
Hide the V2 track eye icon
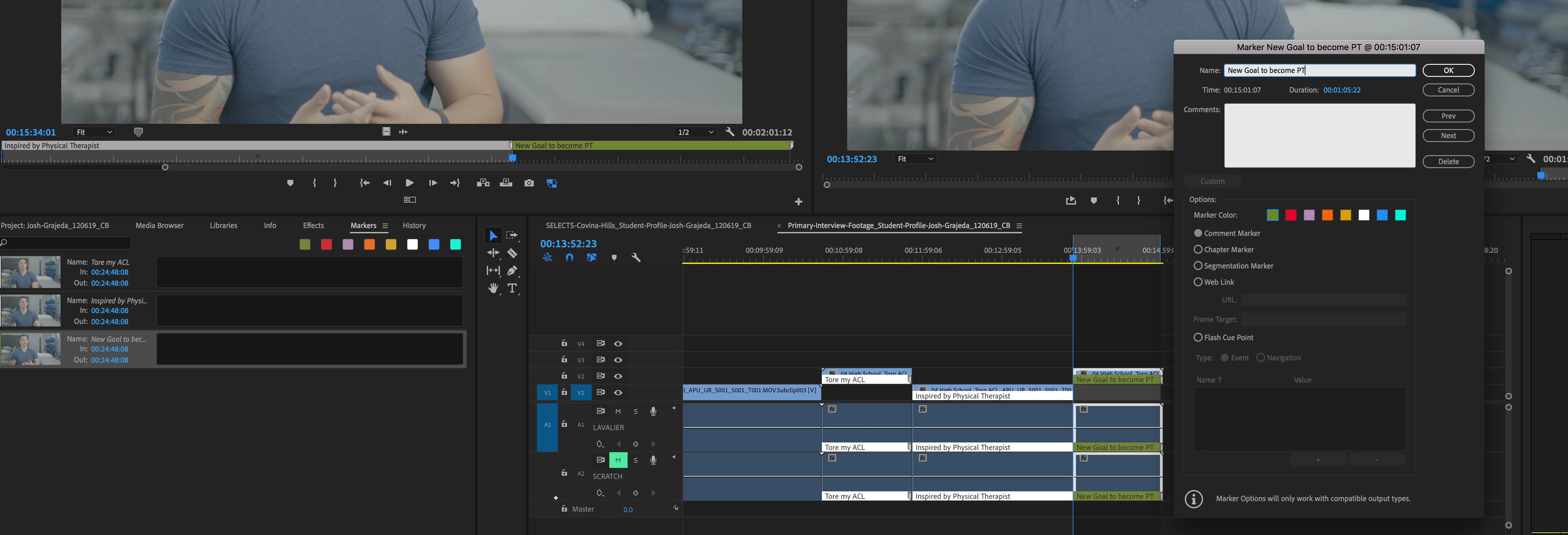[x=618, y=376]
